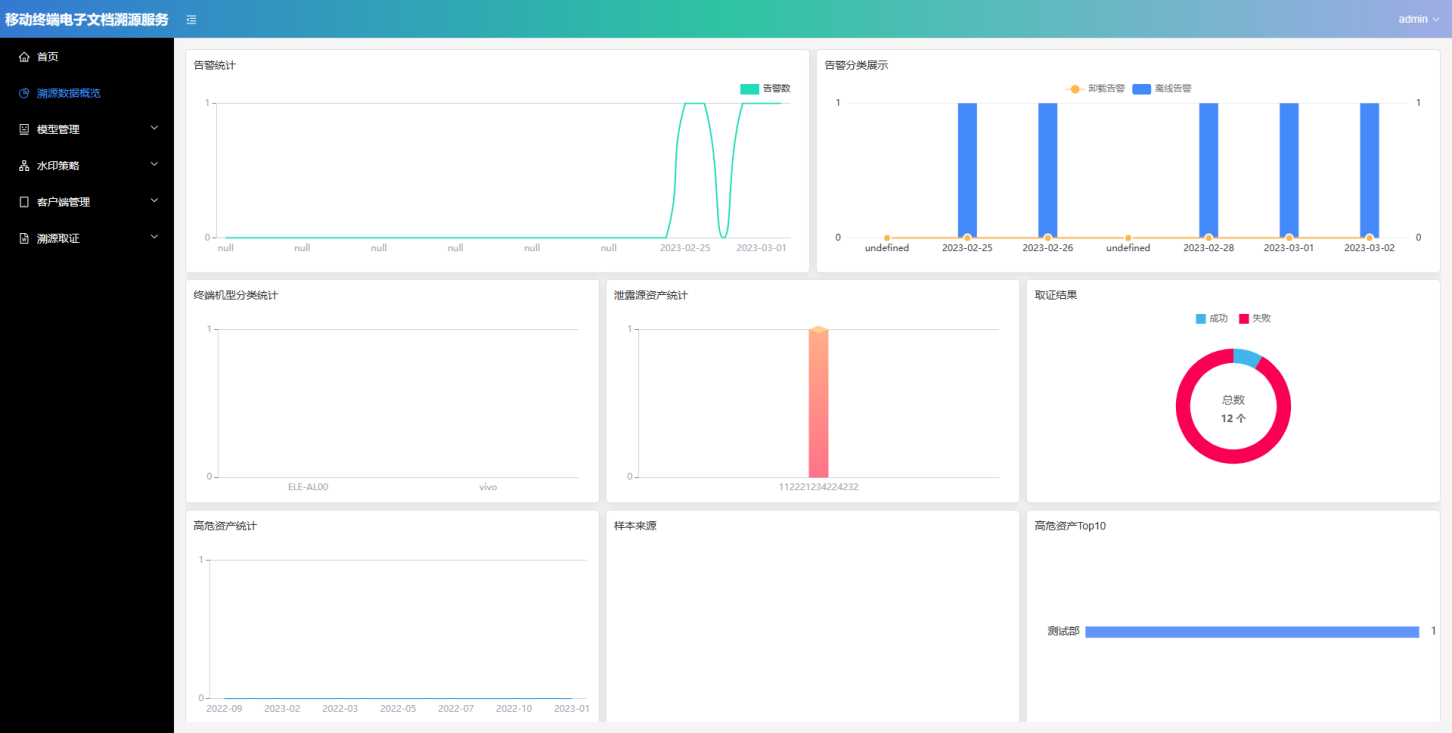Click the 测试部 label in Top10 chart
The image size is (1452, 733).
pos(1063,631)
